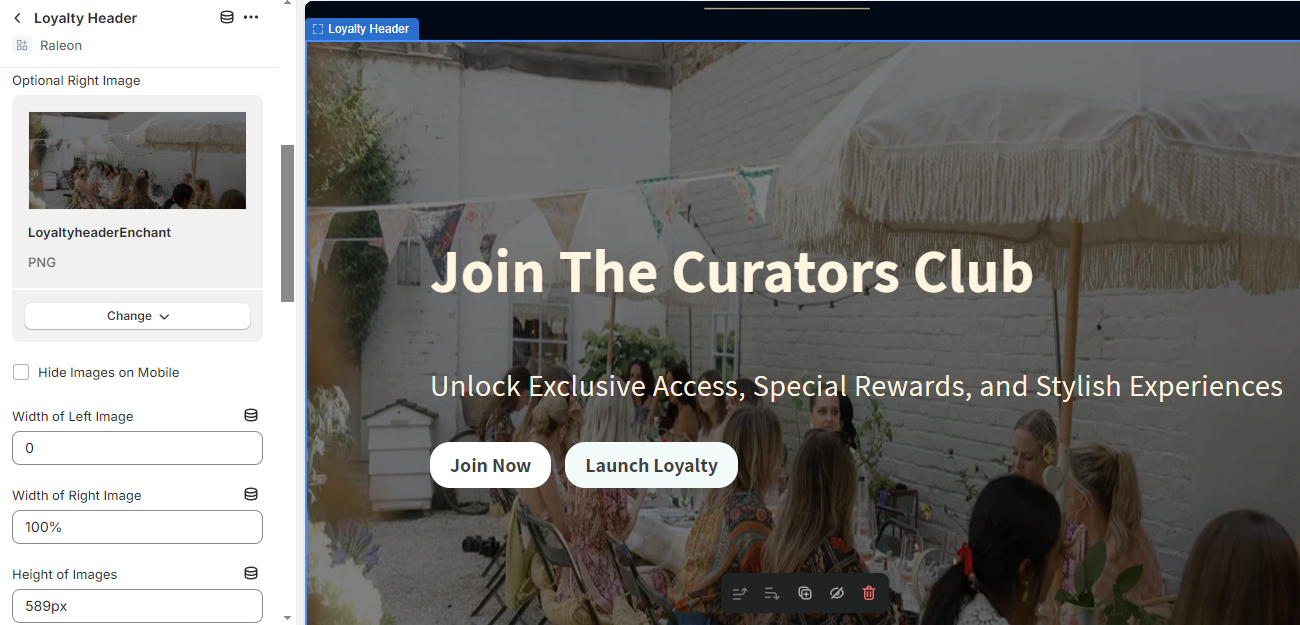
Task: Connect dynamic source for Width of Left Image
Action: click(251, 415)
